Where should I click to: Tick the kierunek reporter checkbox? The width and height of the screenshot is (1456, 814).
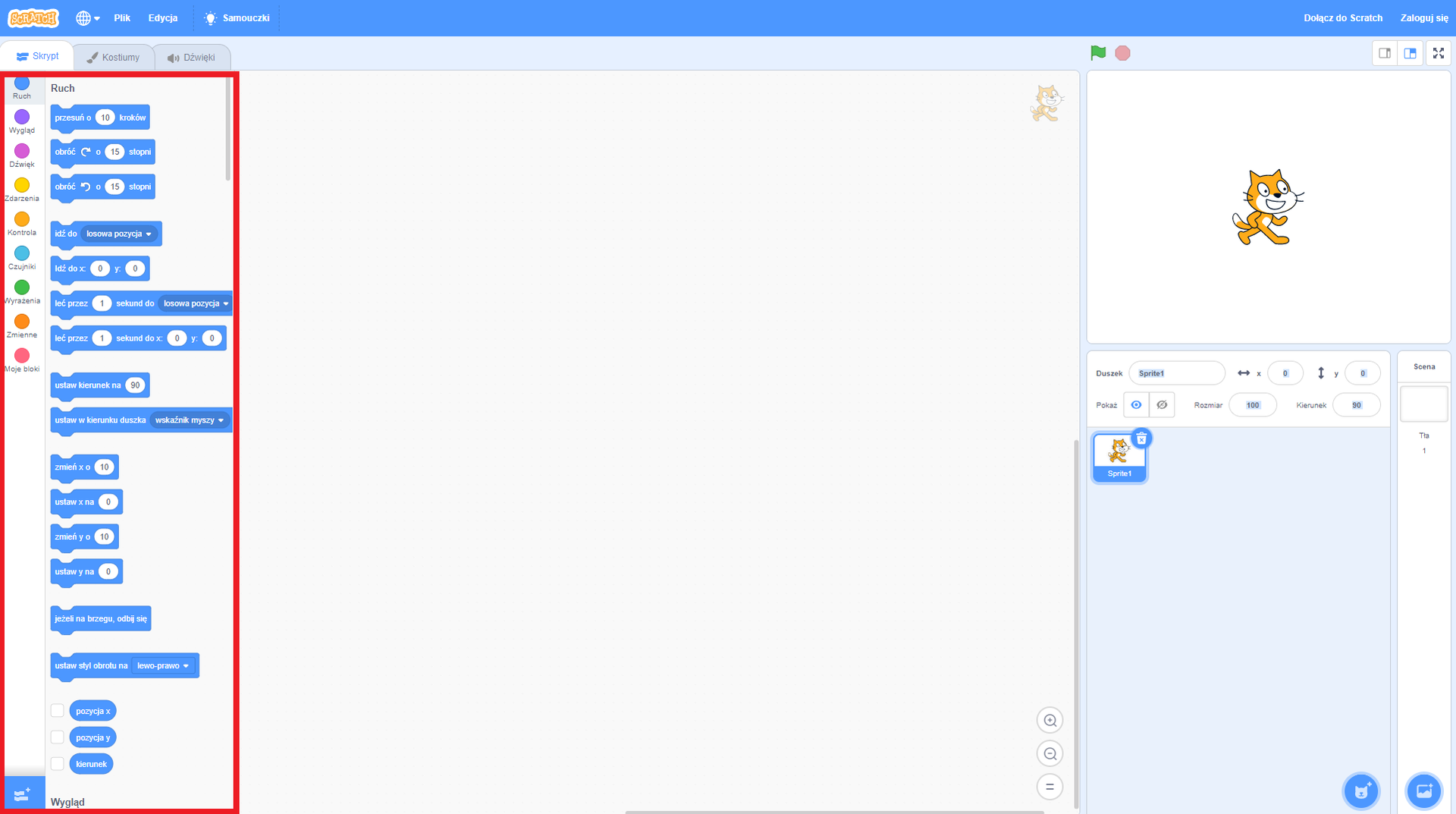58,764
